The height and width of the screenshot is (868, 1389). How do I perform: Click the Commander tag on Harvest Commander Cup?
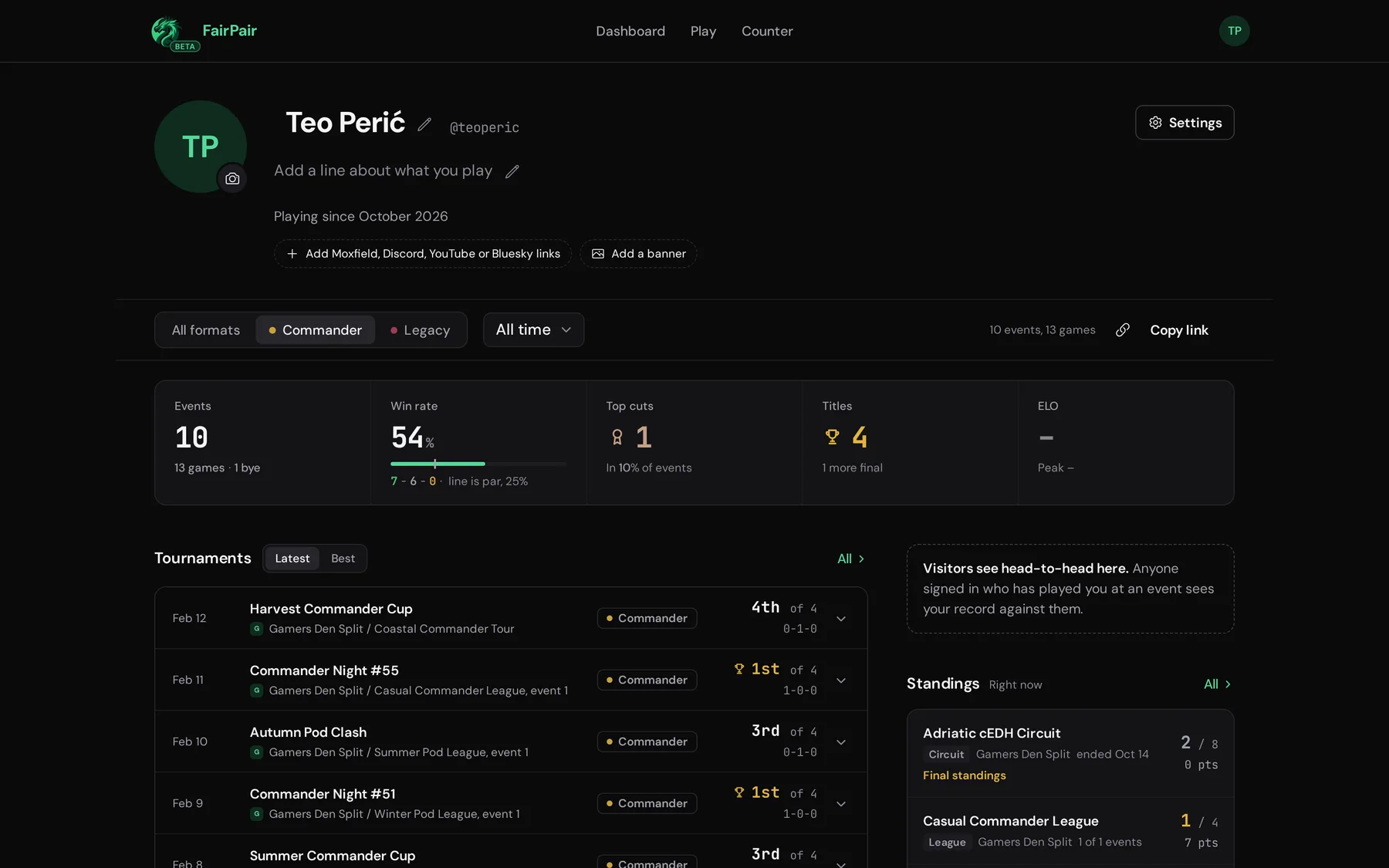click(x=647, y=618)
